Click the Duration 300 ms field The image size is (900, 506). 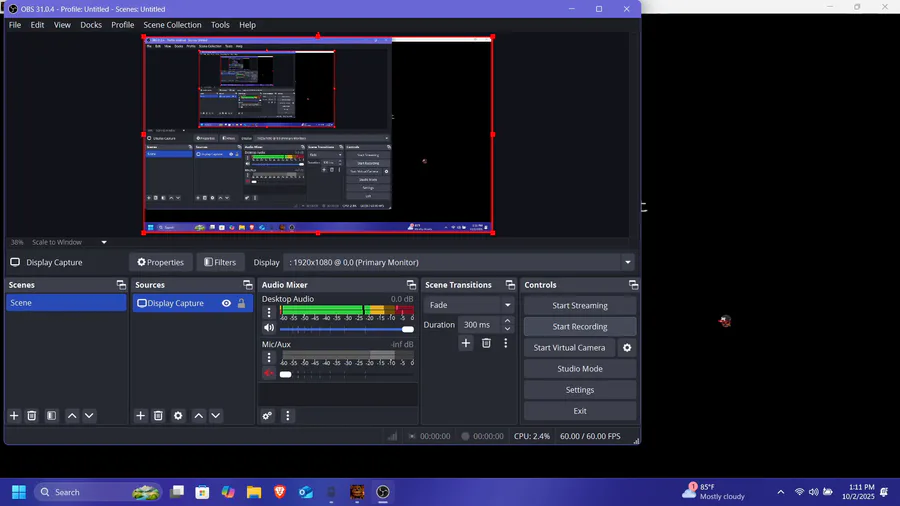click(x=480, y=325)
